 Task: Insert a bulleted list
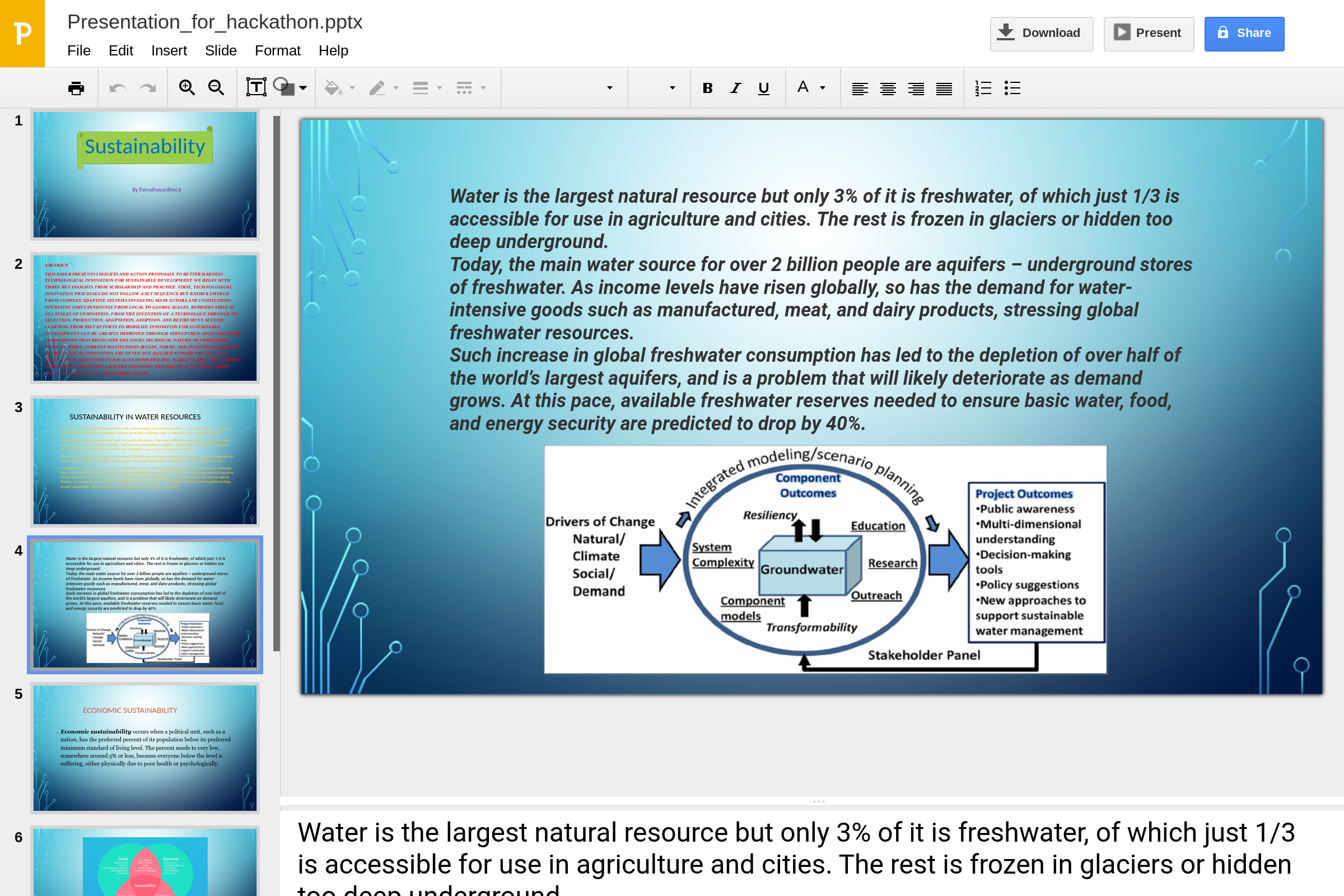pyautogui.click(x=1012, y=88)
